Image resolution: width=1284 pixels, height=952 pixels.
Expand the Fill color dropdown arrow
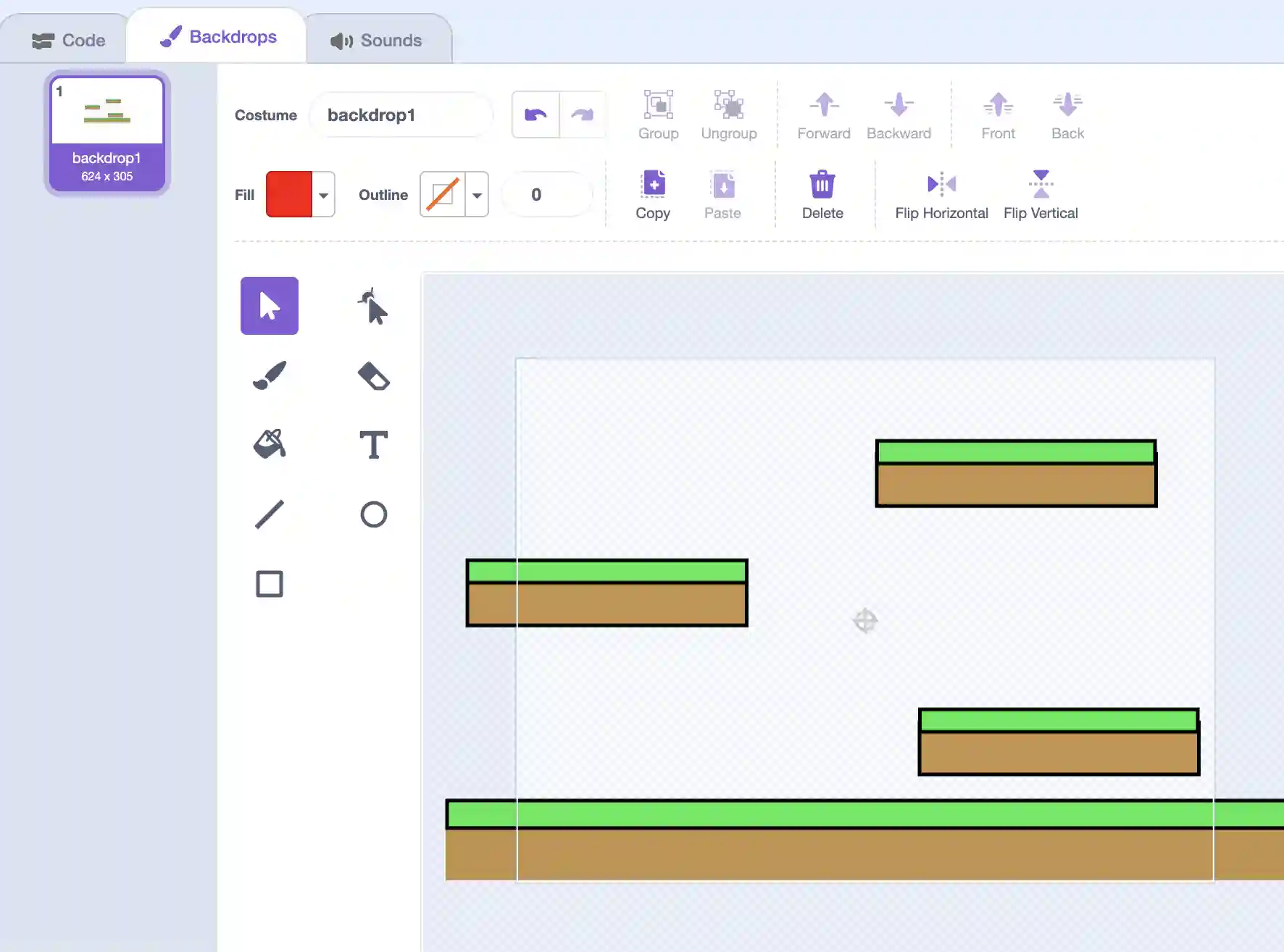(323, 194)
